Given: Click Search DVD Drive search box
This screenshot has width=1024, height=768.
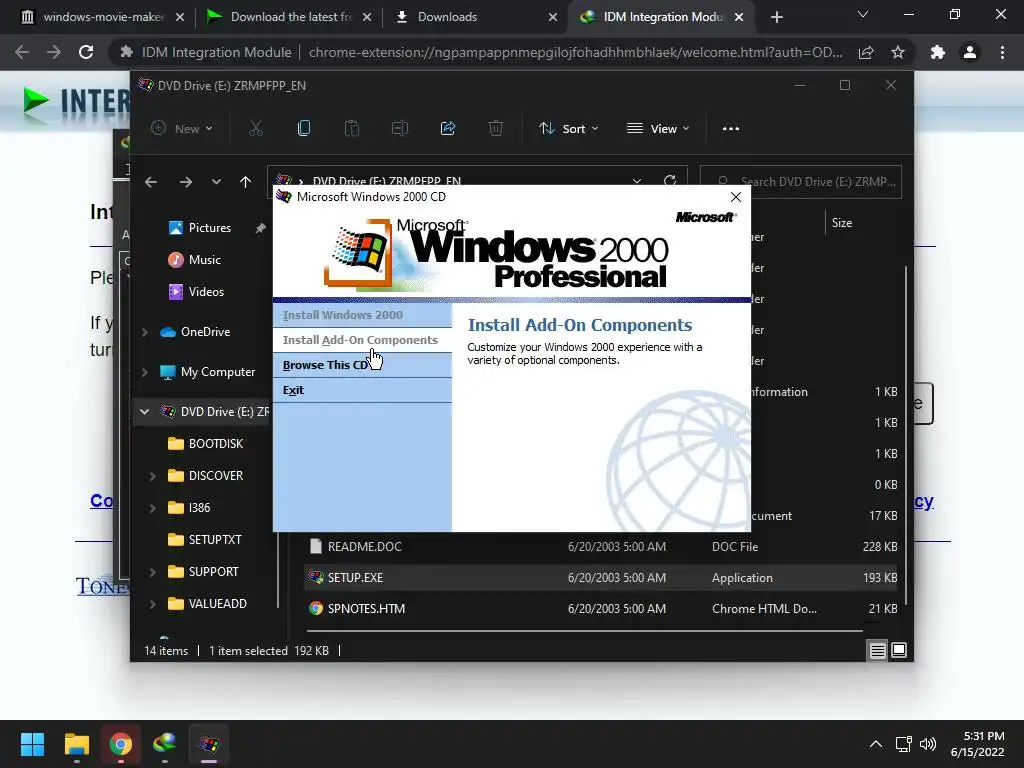Looking at the screenshot, I should [x=801, y=182].
